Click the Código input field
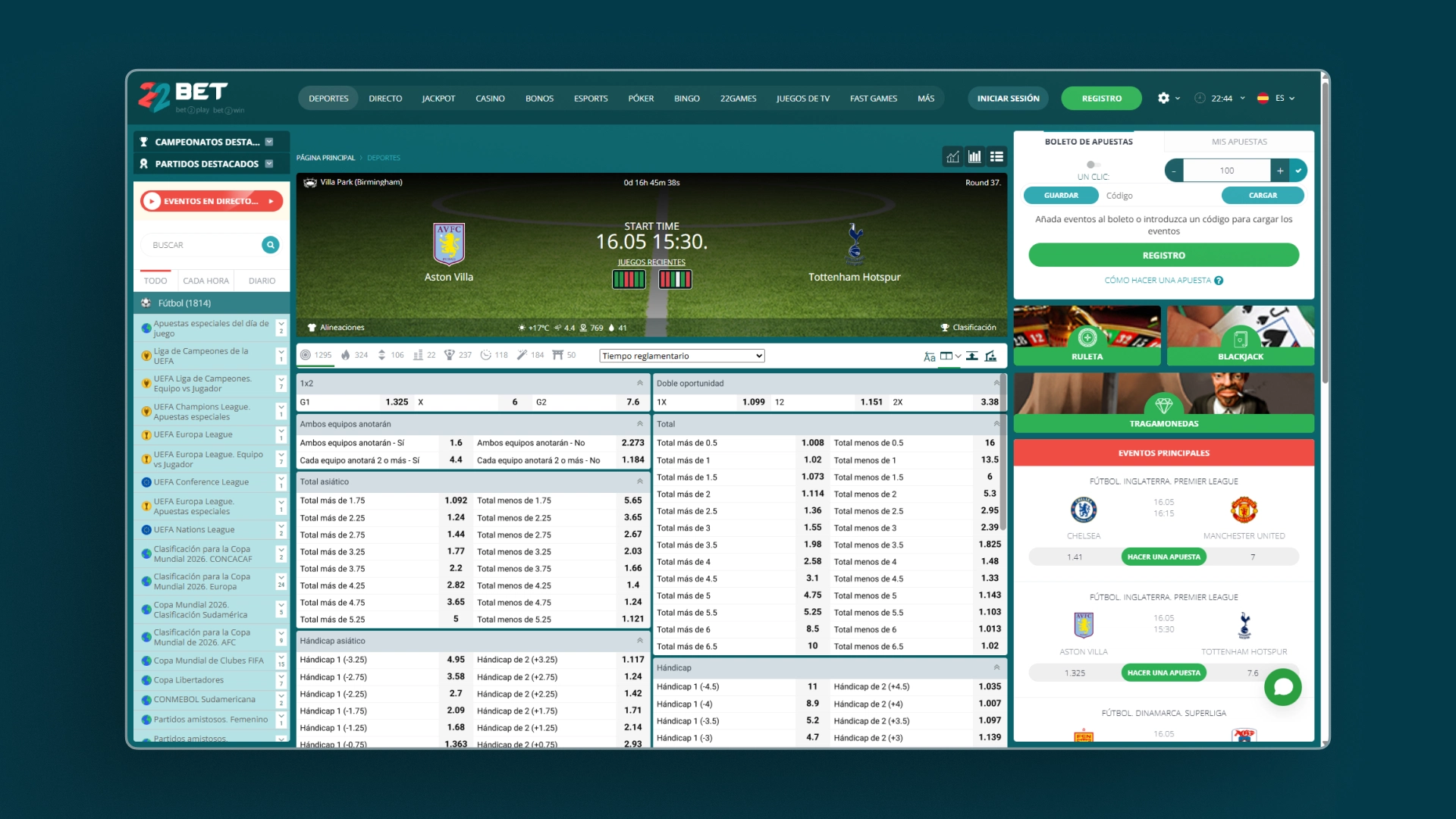This screenshot has height=819, width=1456. [x=1160, y=196]
